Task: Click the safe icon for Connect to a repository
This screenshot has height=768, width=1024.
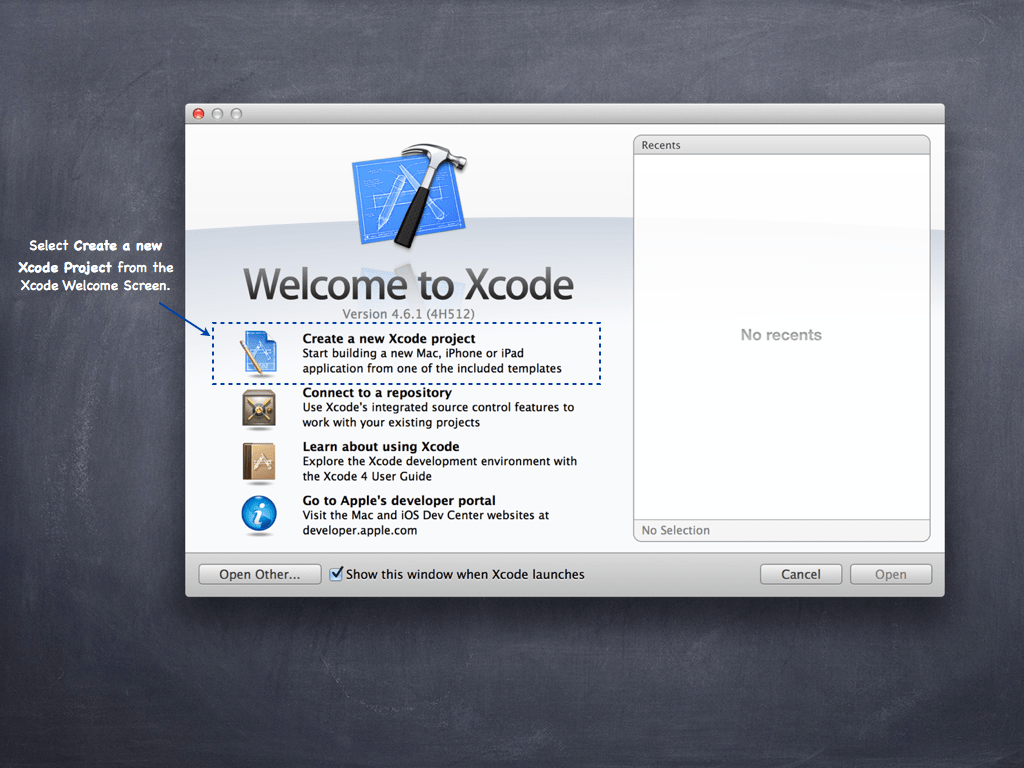Action: (x=259, y=409)
